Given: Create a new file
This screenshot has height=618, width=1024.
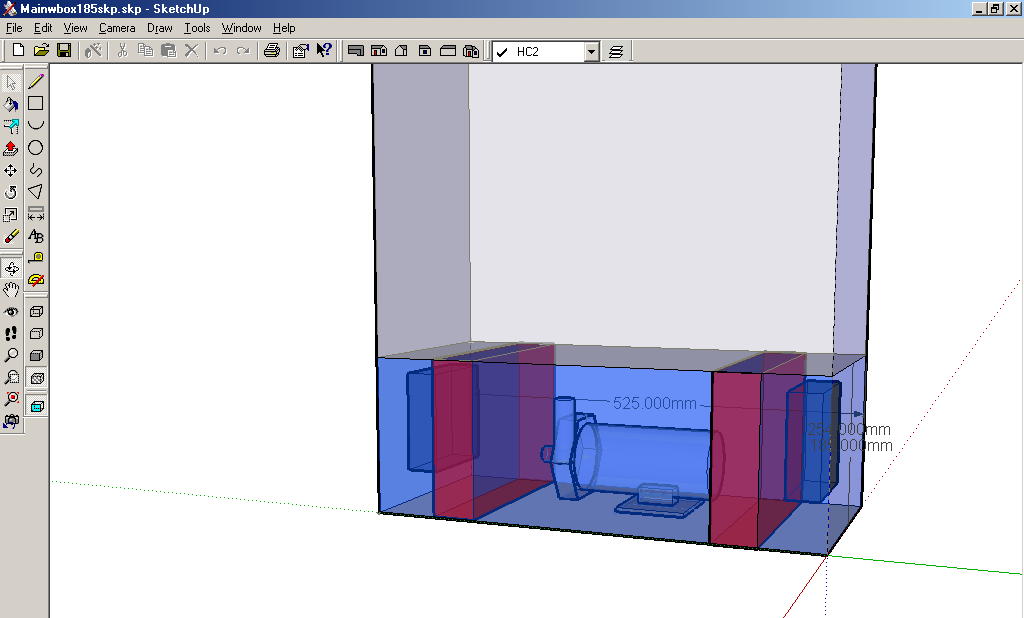Looking at the screenshot, I should (18, 50).
